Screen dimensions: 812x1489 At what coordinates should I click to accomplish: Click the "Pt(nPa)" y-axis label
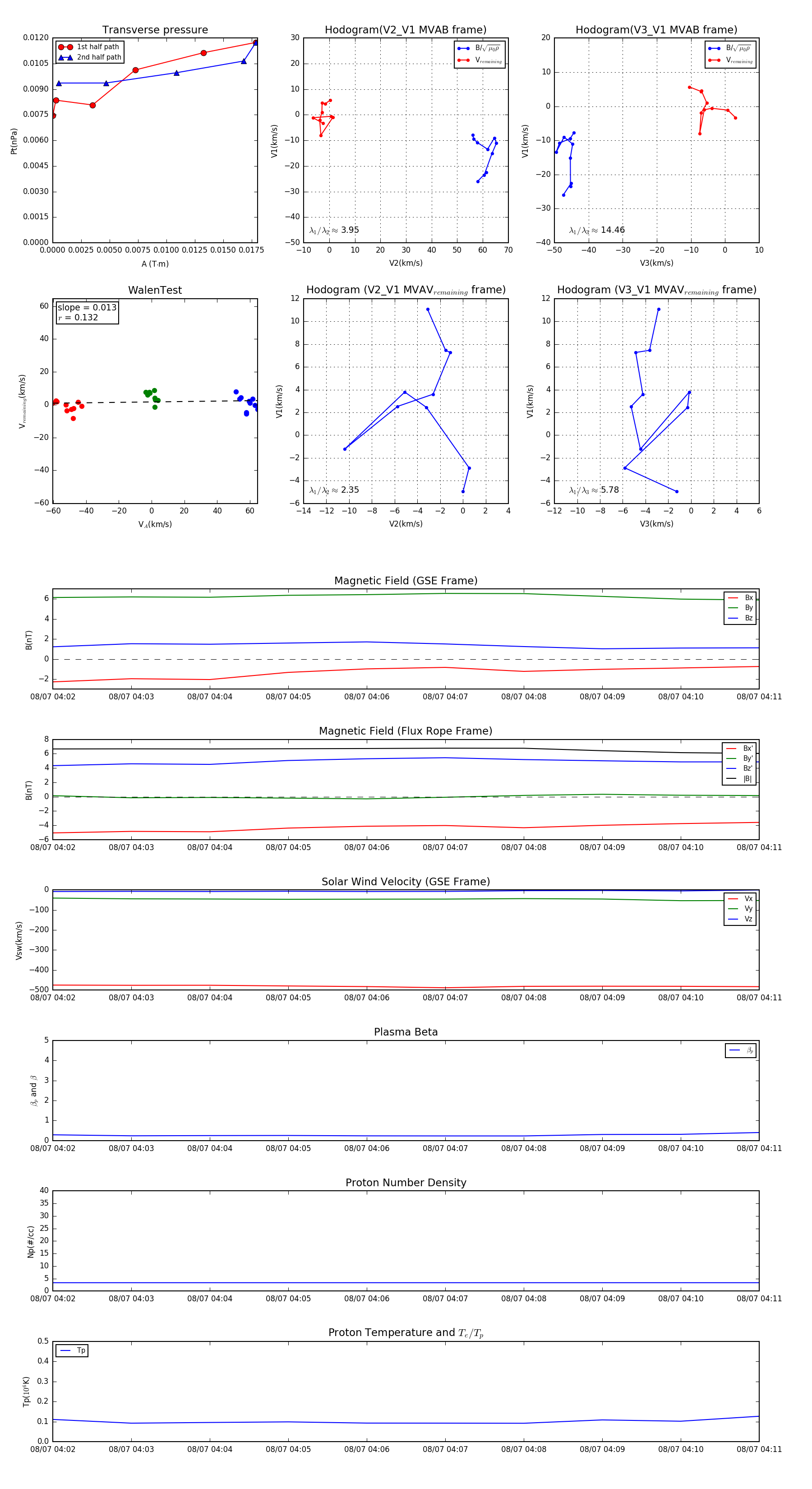point(14,140)
